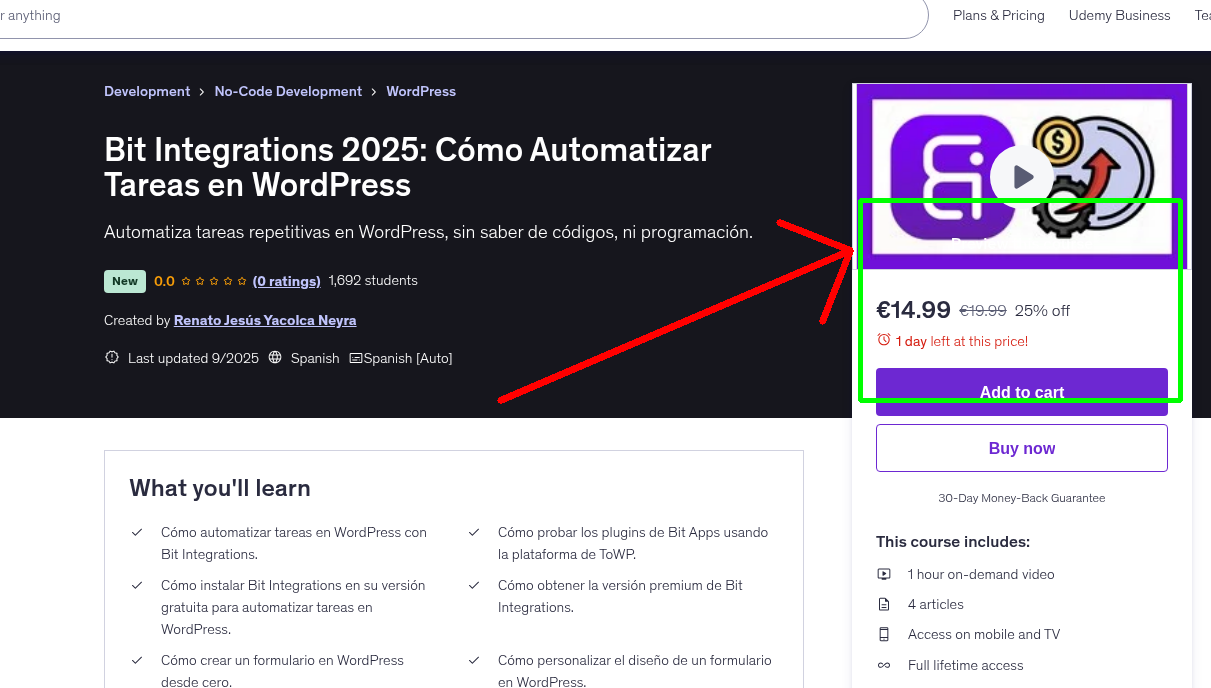The image size is (1211, 688).
Task: Click the checkmark beside the first learning point
Action: (137, 531)
